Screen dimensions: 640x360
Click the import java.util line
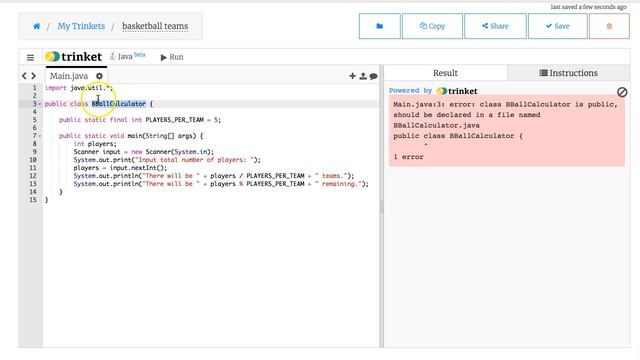pos(79,88)
